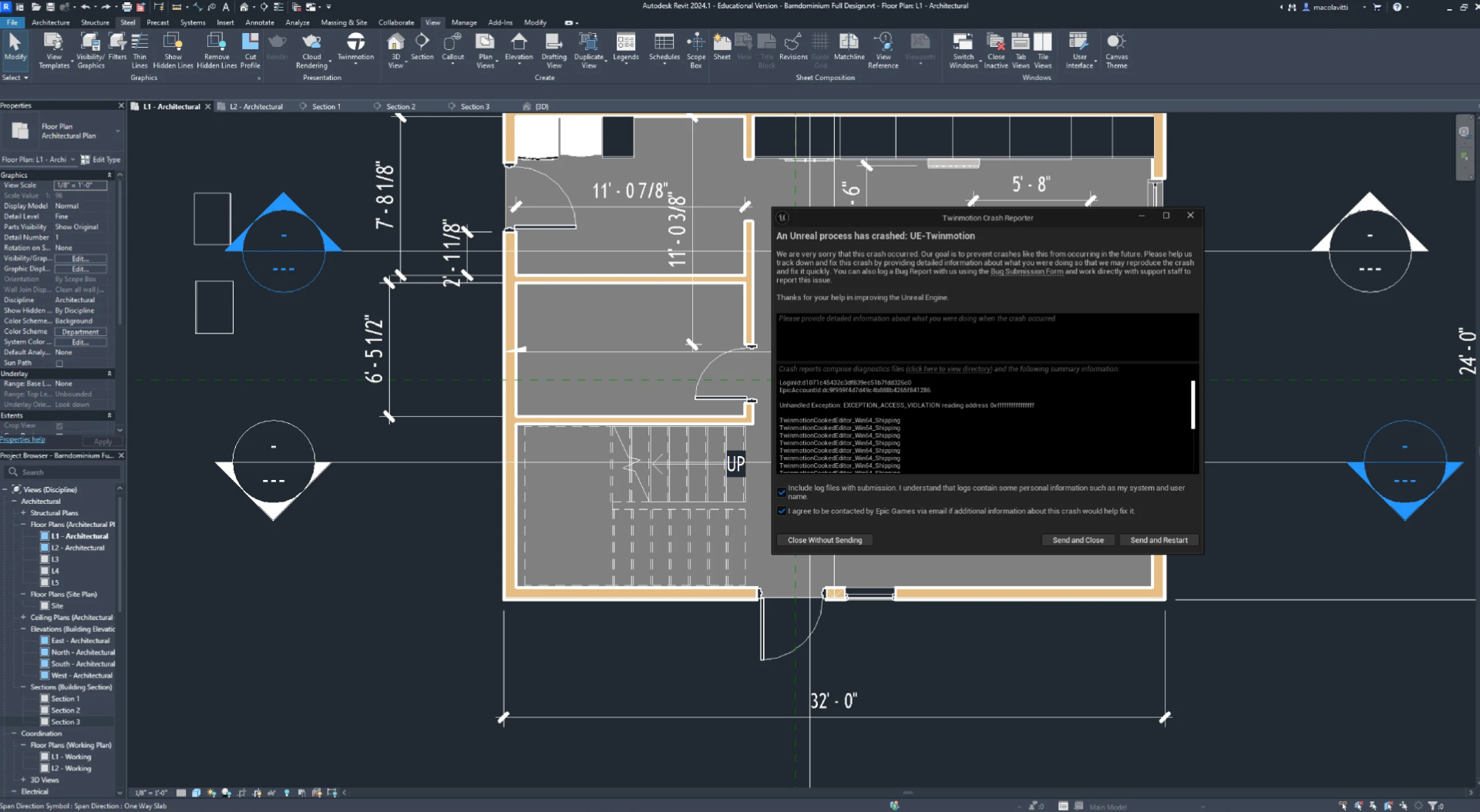Open the Revisions tool
The width and height of the screenshot is (1480, 812).
coord(793,47)
